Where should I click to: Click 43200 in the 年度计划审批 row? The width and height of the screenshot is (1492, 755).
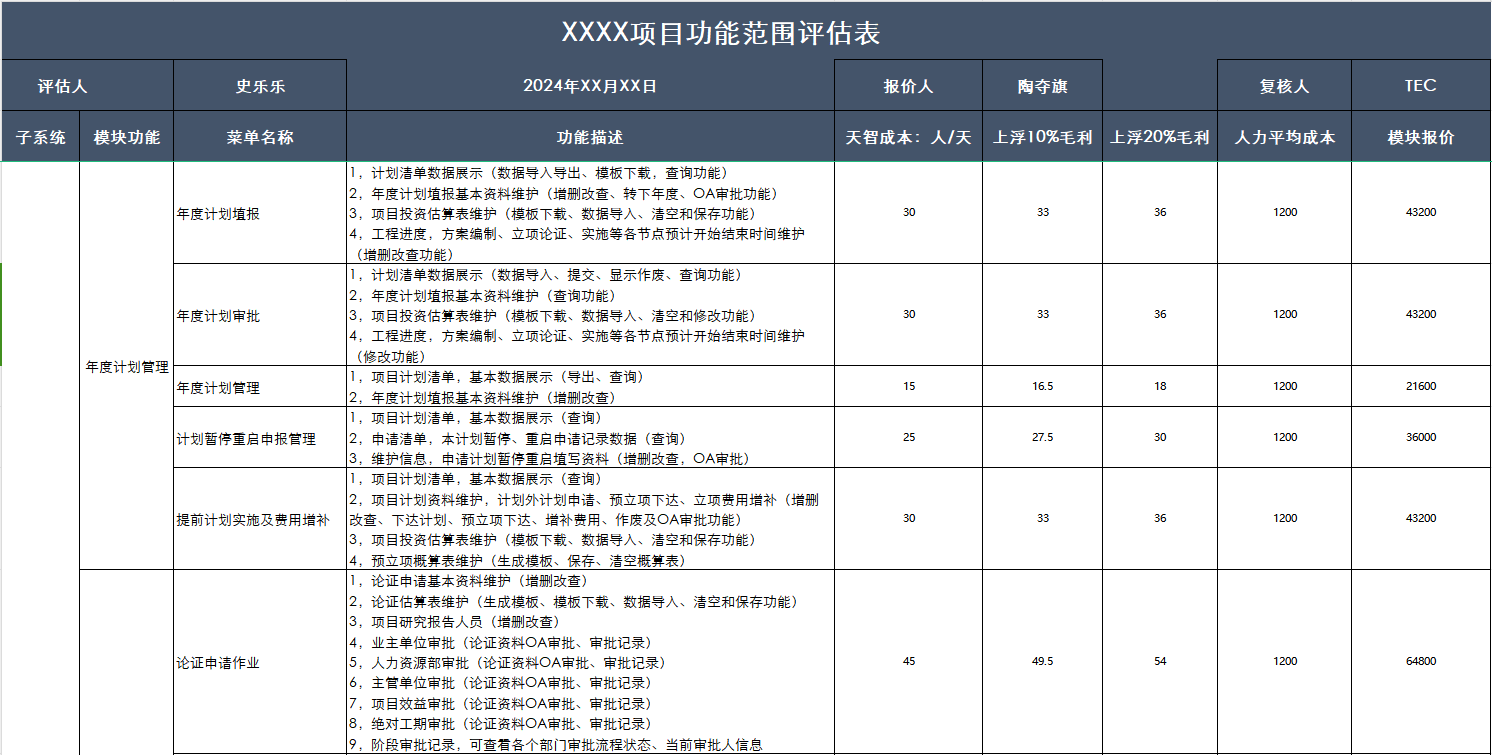(1420, 314)
